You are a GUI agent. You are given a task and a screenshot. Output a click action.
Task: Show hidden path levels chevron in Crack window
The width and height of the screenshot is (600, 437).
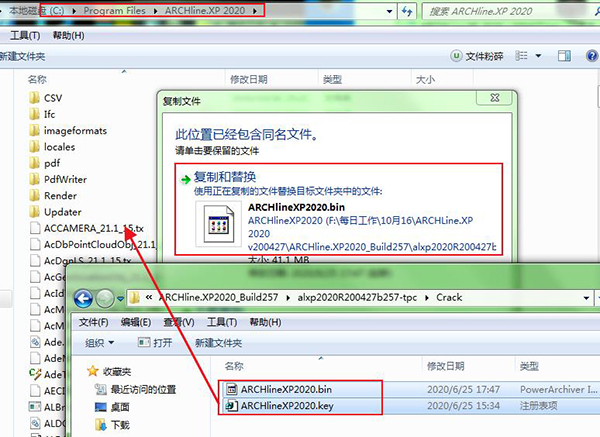tap(149, 297)
